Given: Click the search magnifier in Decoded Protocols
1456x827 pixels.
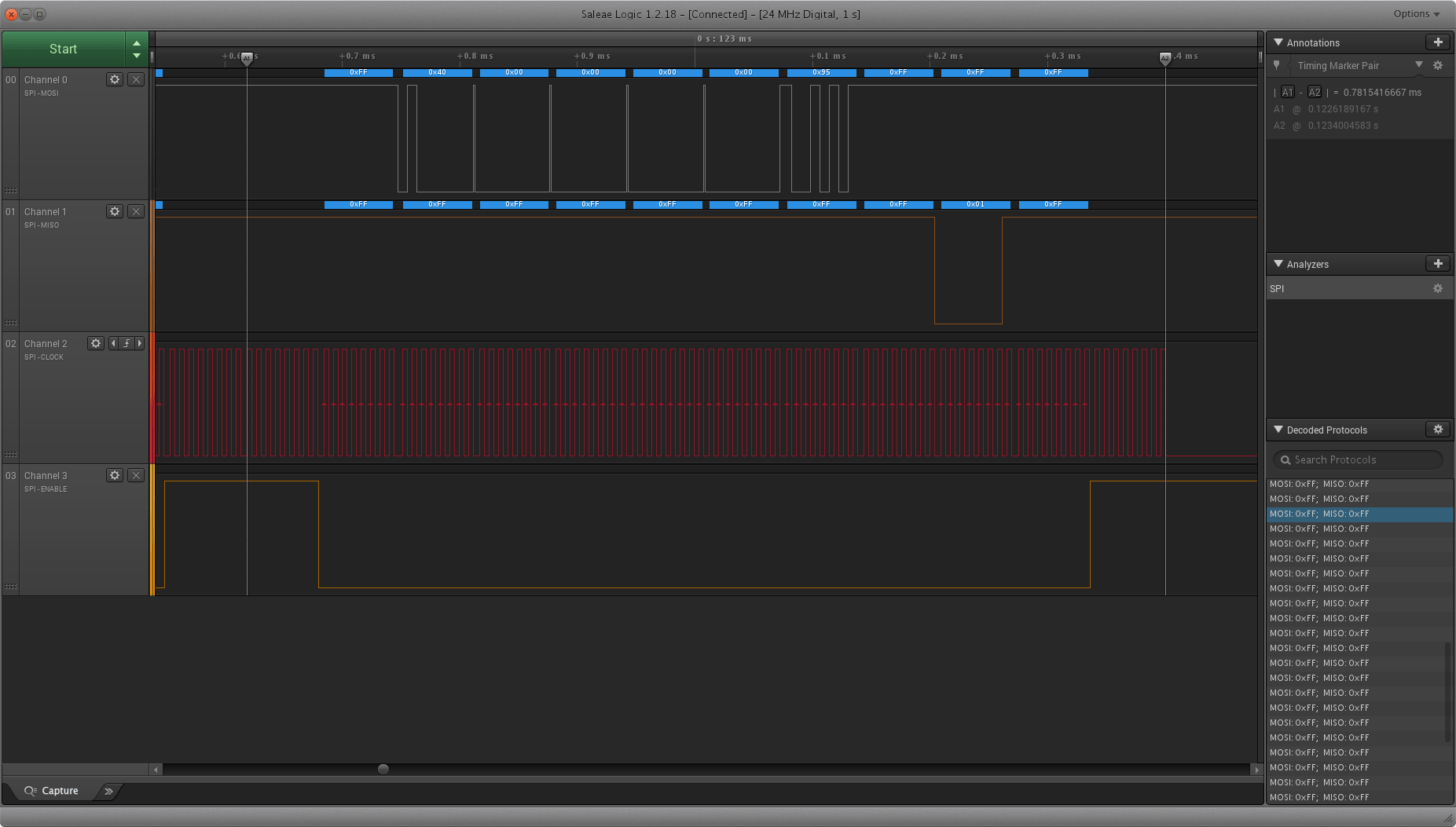Looking at the screenshot, I should click(1285, 460).
